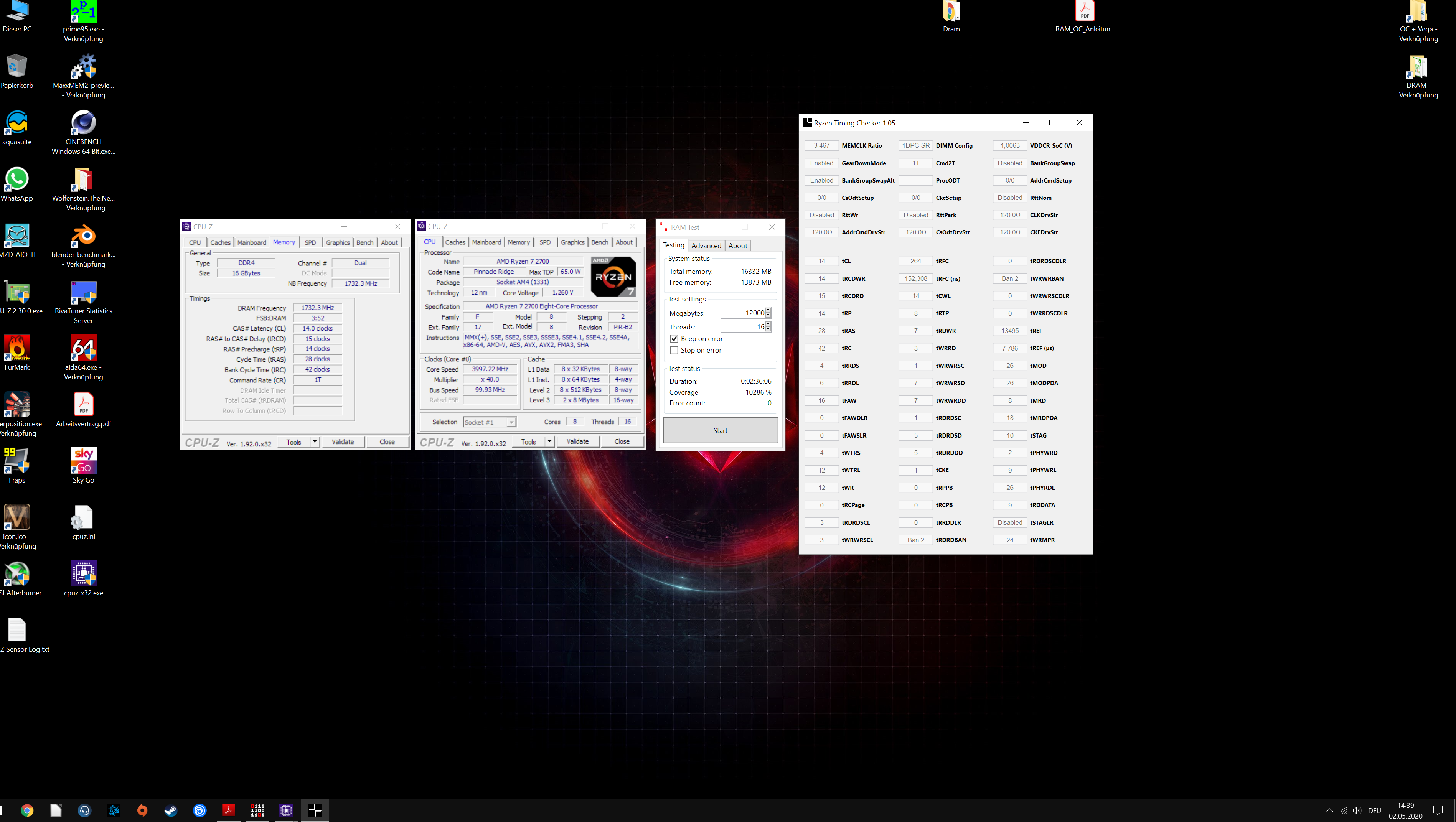Open Steam from the taskbar
1456x822 pixels.
tap(171, 811)
